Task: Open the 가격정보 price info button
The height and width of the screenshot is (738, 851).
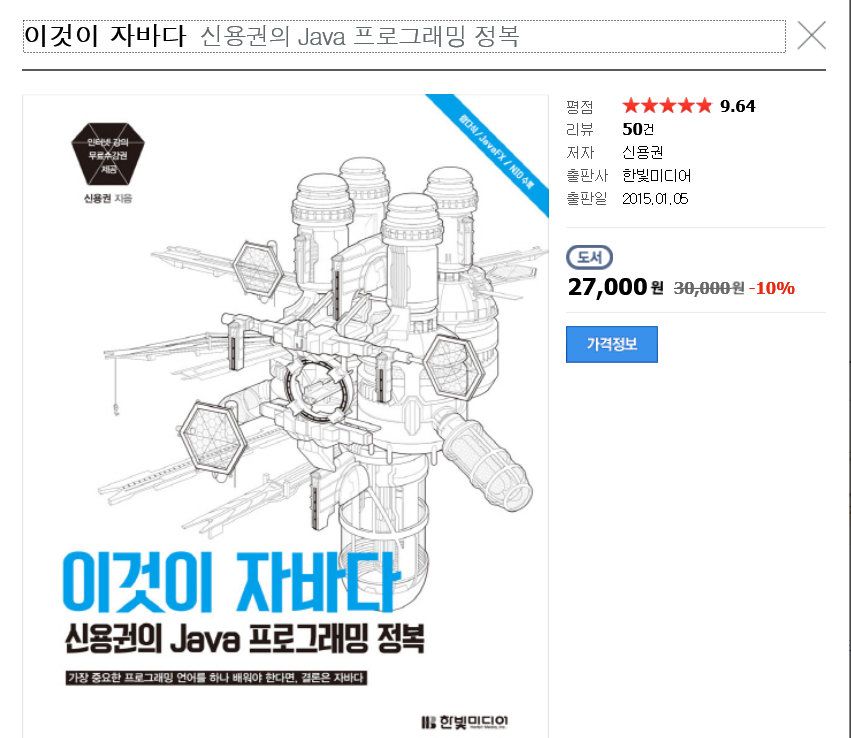Action: [x=612, y=344]
